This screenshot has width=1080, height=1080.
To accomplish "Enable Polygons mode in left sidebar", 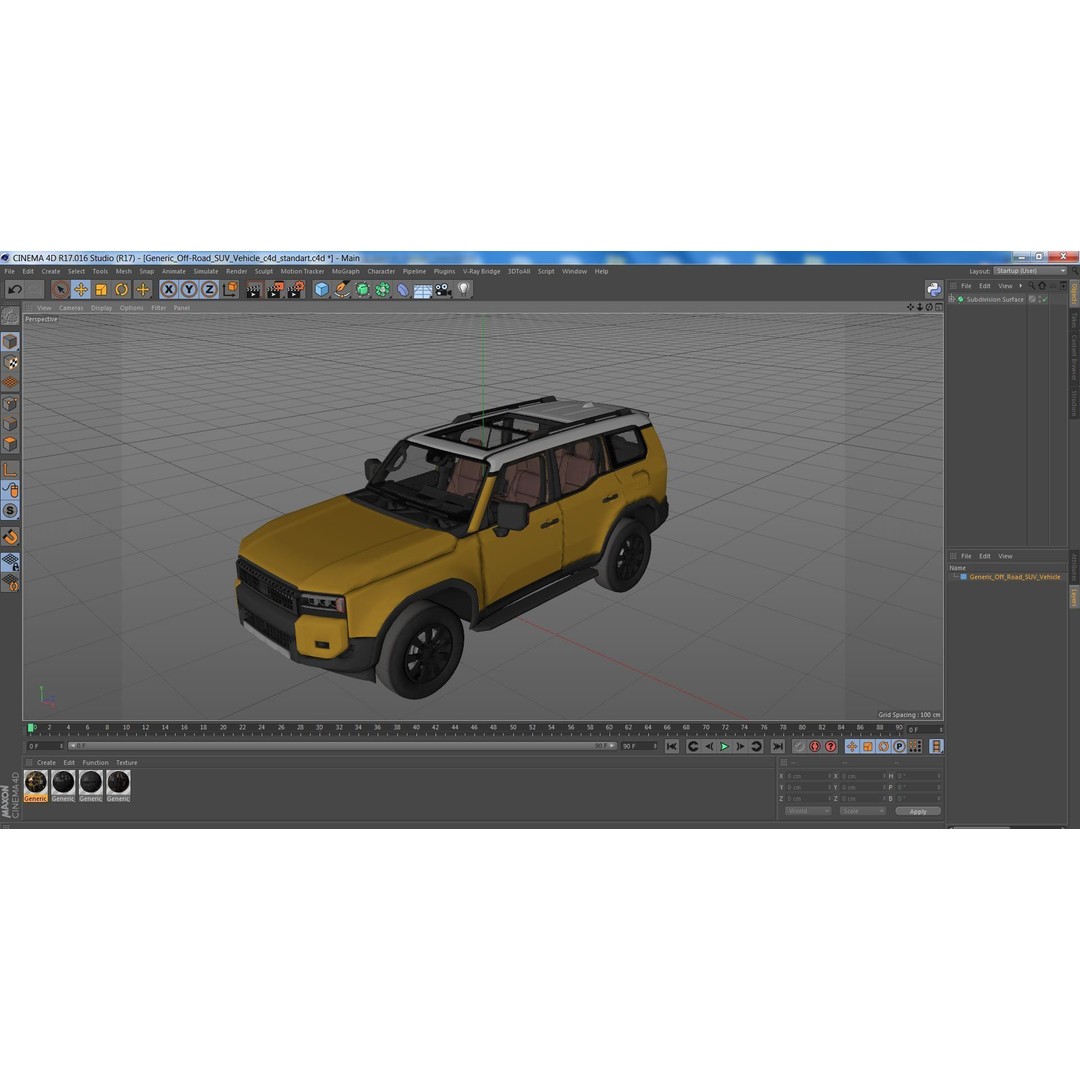I will point(10,444).
